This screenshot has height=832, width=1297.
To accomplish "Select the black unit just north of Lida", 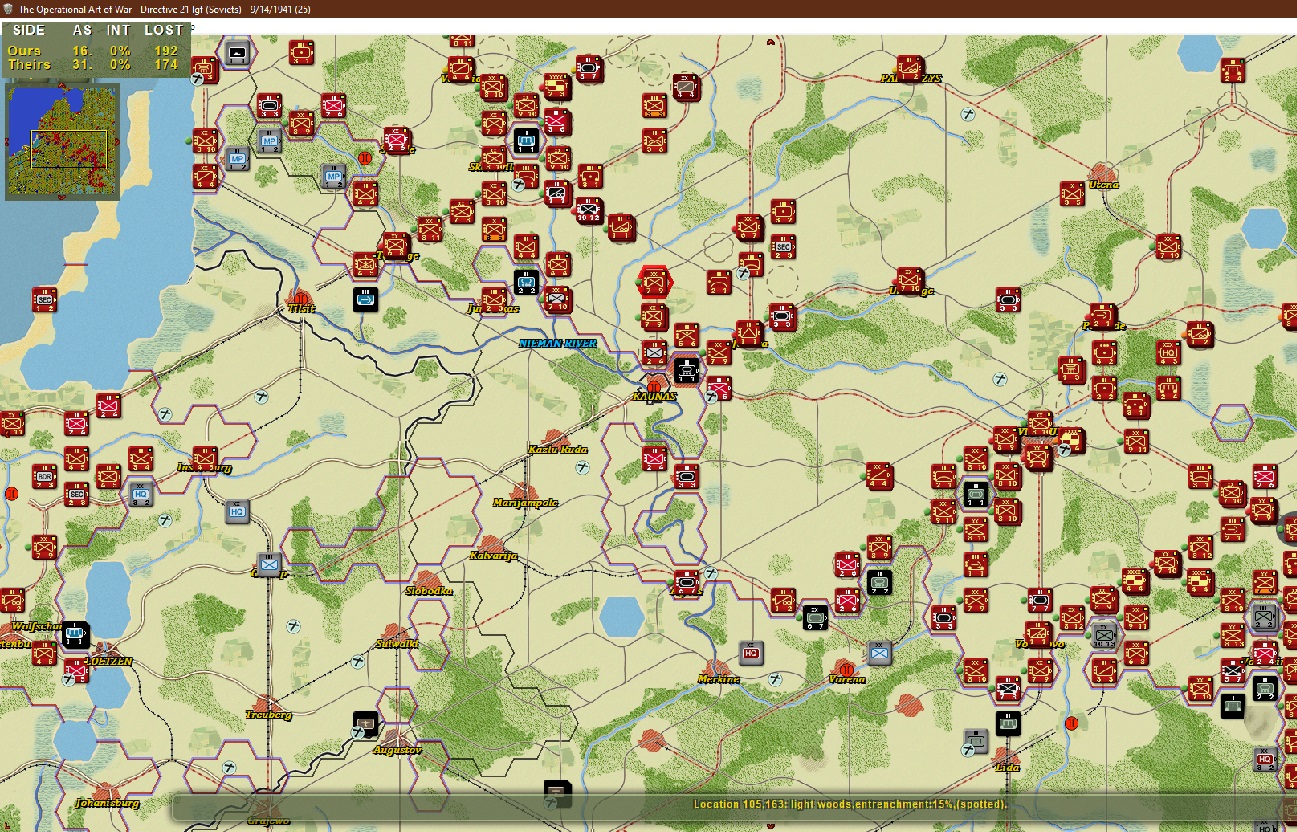I will (1008, 722).
